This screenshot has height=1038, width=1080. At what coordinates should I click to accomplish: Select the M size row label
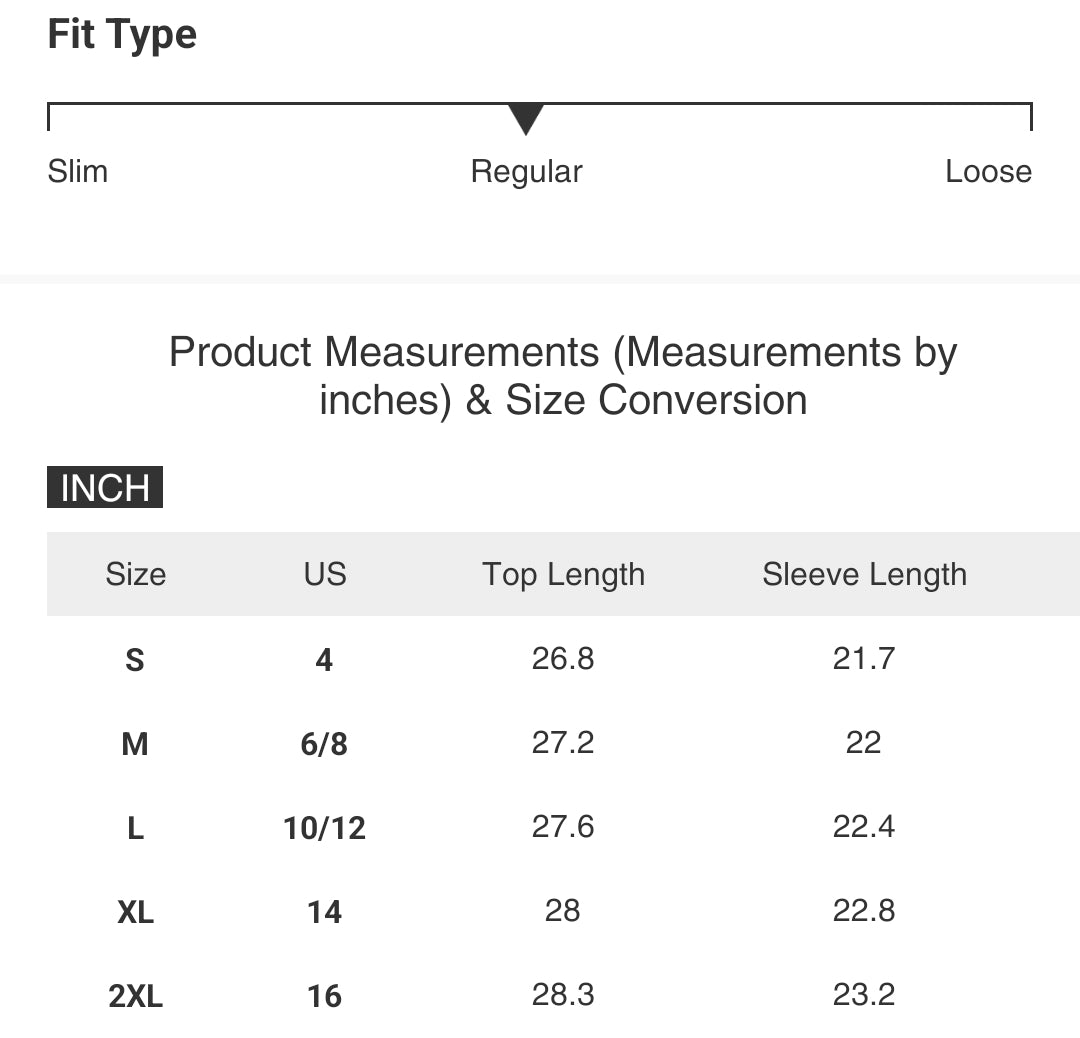click(135, 744)
